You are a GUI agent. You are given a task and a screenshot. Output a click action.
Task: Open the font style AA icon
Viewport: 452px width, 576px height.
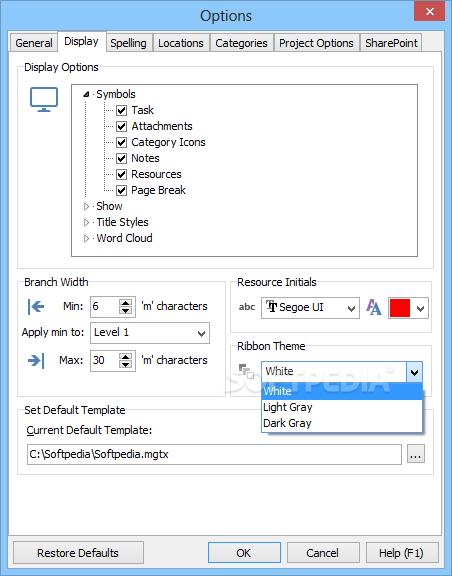(x=374, y=307)
